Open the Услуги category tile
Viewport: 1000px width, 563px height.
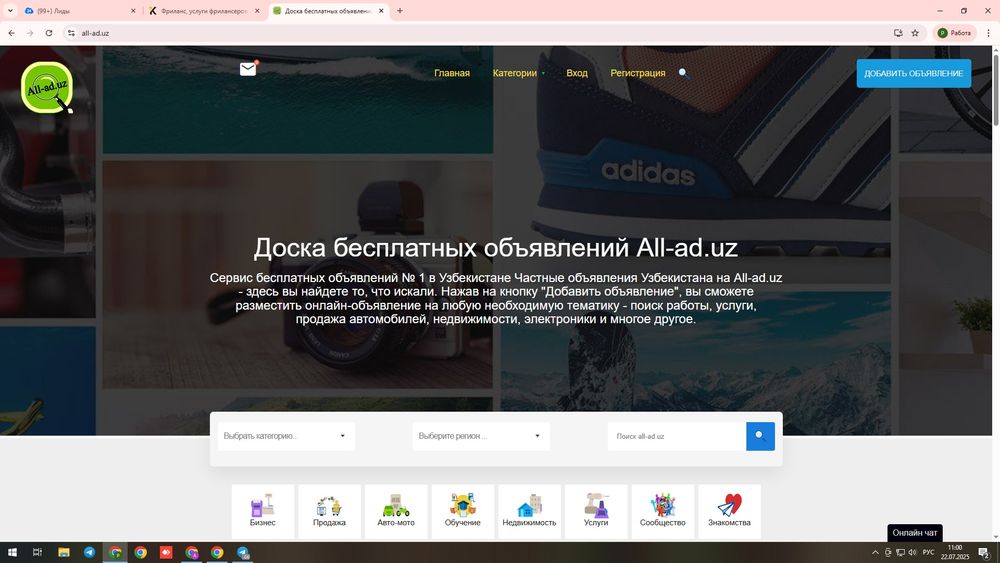click(596, 511)
